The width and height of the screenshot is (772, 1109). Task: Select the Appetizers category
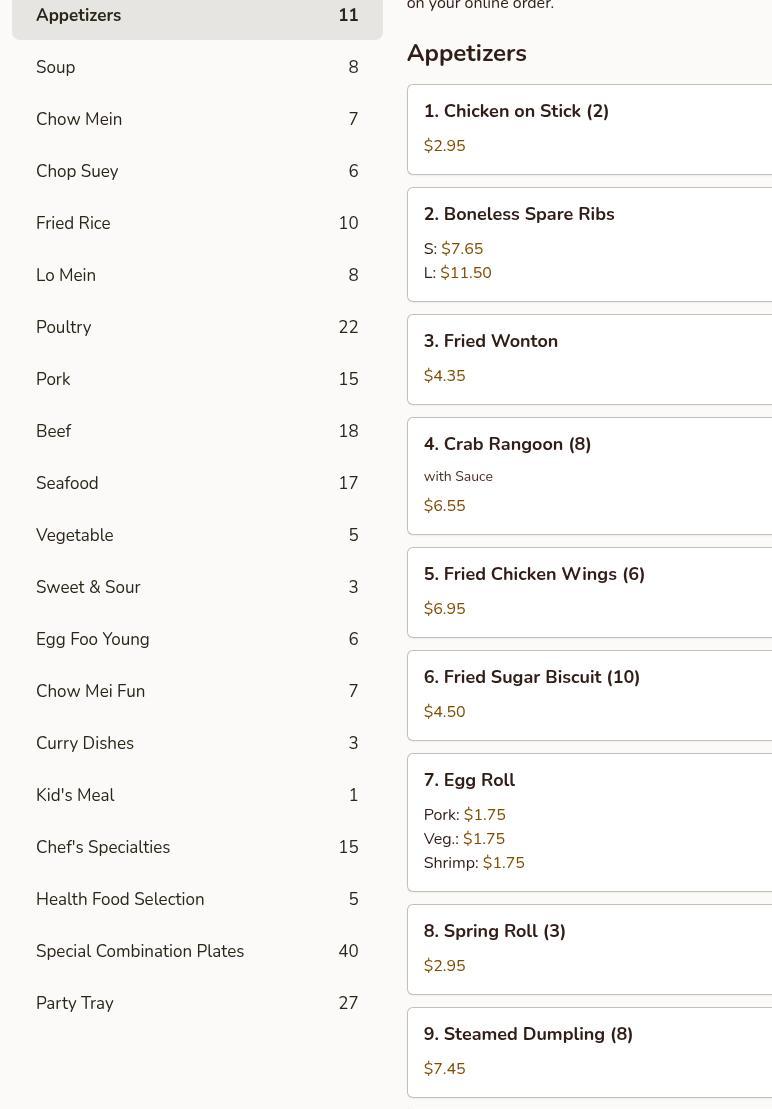click(197, 16)
